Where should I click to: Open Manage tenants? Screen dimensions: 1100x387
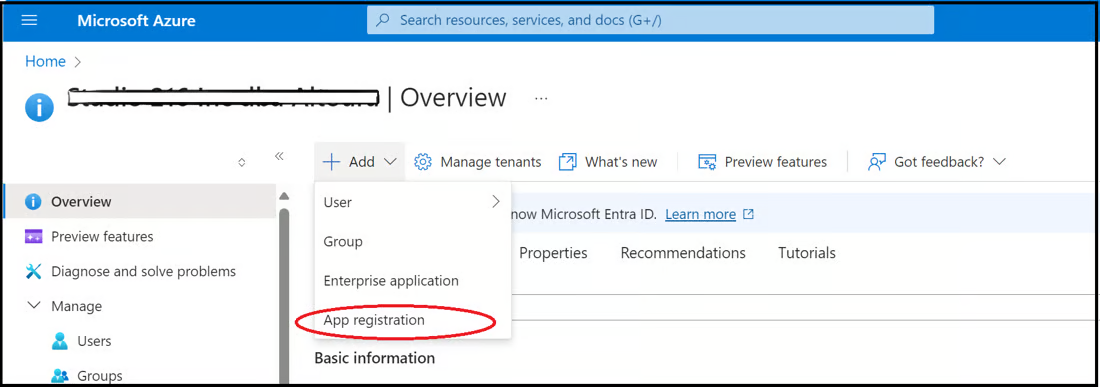[x=478, y=162]
